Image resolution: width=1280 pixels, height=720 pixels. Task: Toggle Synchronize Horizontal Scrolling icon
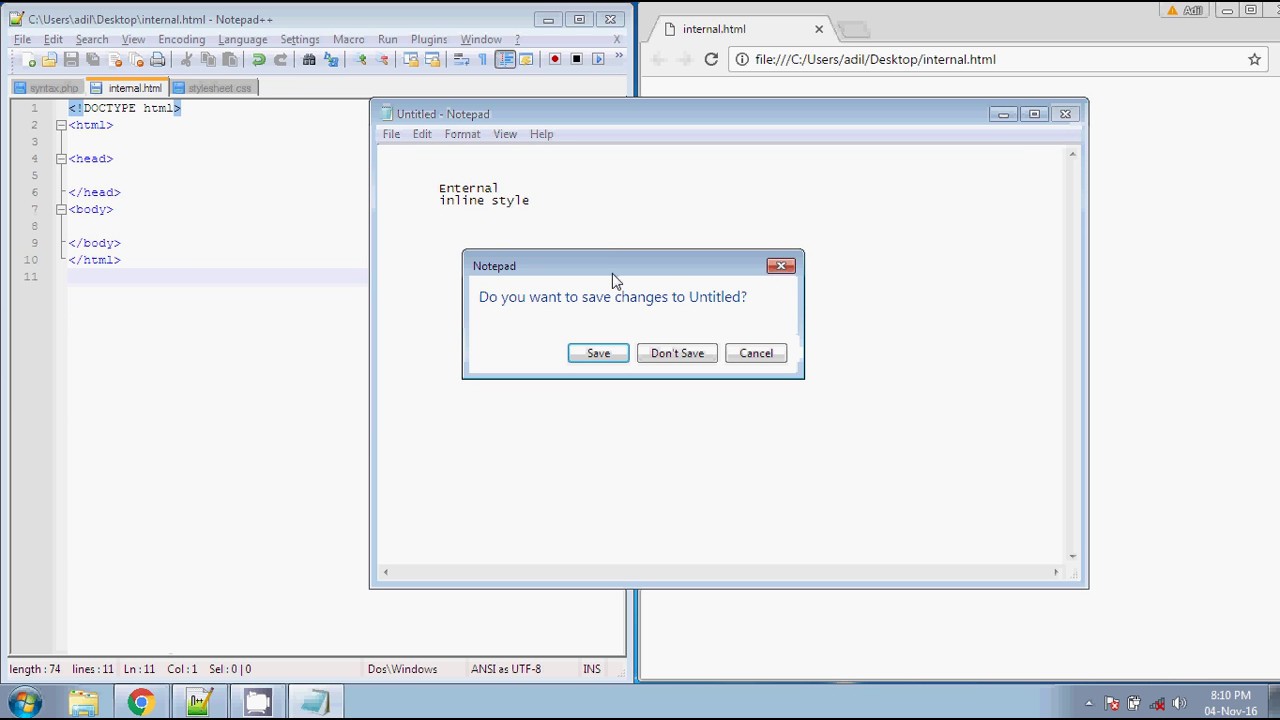pyautogui.click(x=432, y=60)
